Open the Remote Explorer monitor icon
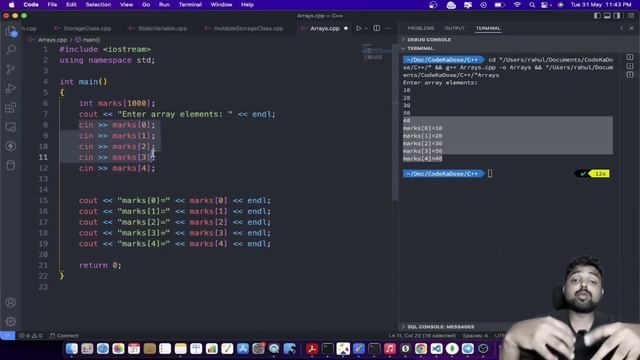Viewport: 640px width, 360px height. pyautogui.click(x=11, y=127)
